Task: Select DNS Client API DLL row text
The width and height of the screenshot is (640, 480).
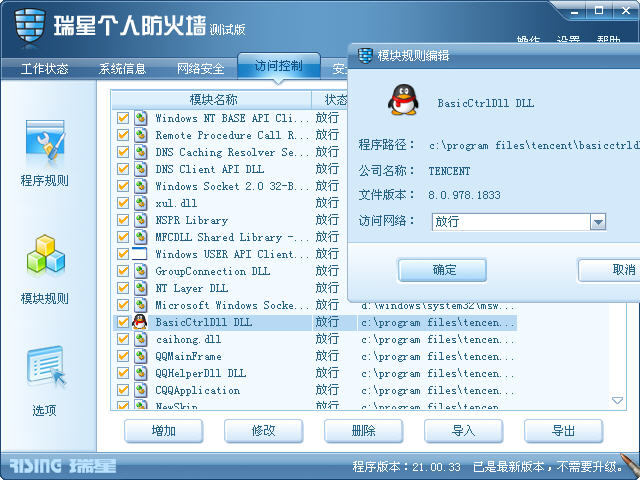Action: coord(210,169)
